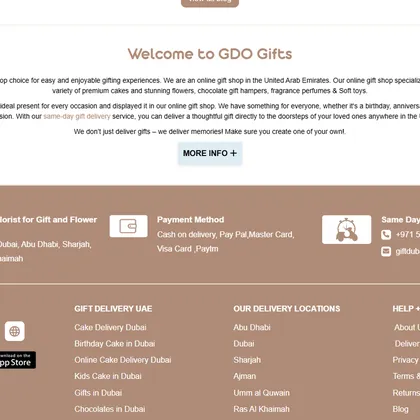Open the Blog footer link

pos(400,409)
